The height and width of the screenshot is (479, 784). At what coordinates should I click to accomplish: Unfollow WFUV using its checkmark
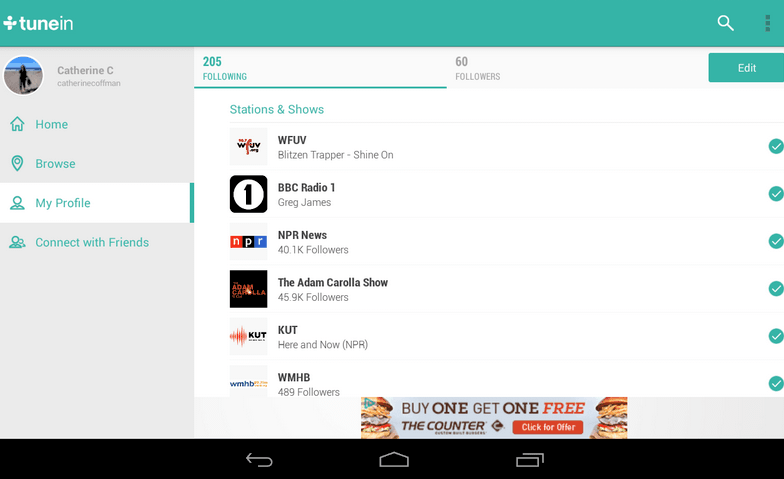775,147
